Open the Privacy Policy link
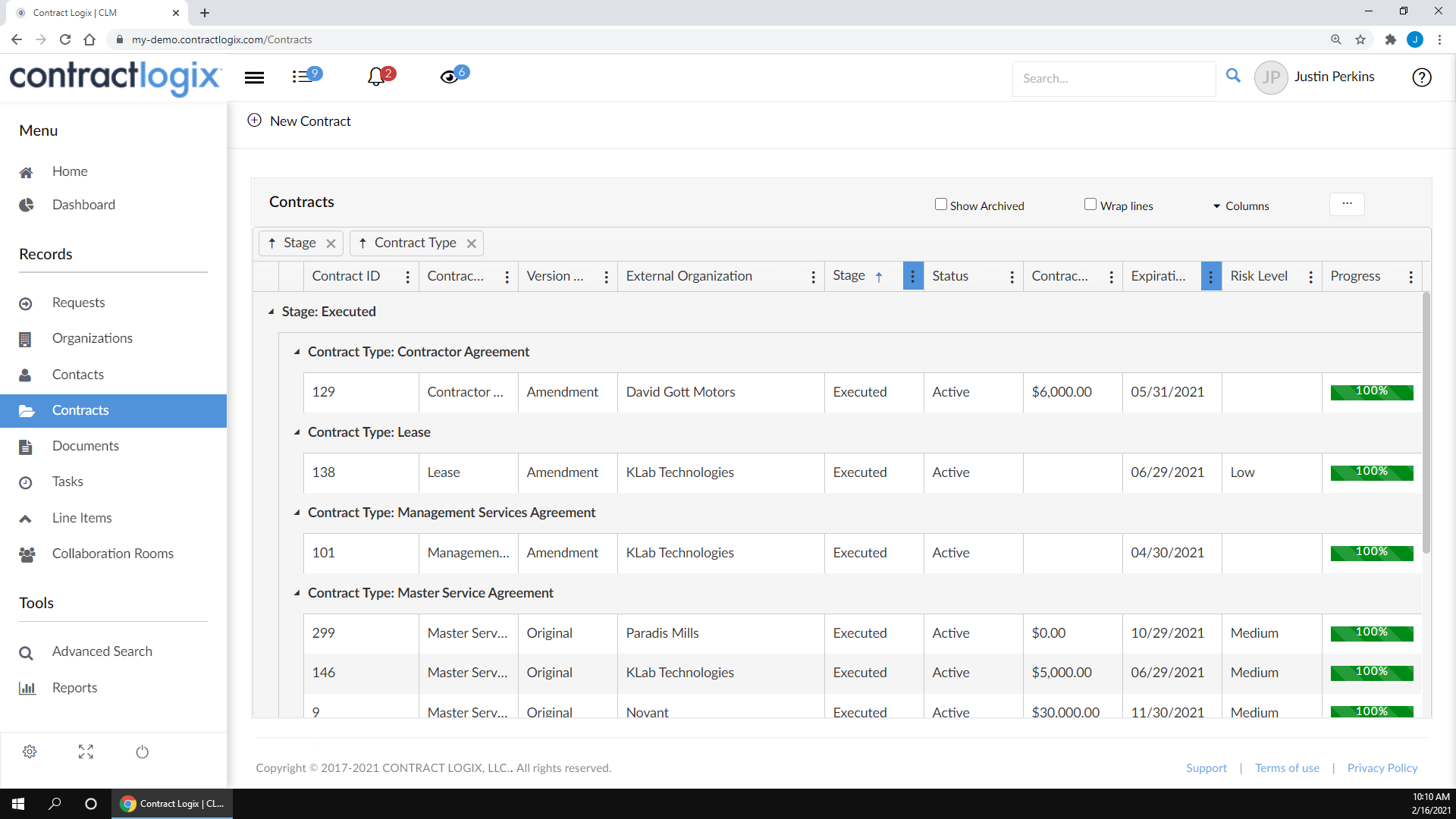 coord(1382,767)
